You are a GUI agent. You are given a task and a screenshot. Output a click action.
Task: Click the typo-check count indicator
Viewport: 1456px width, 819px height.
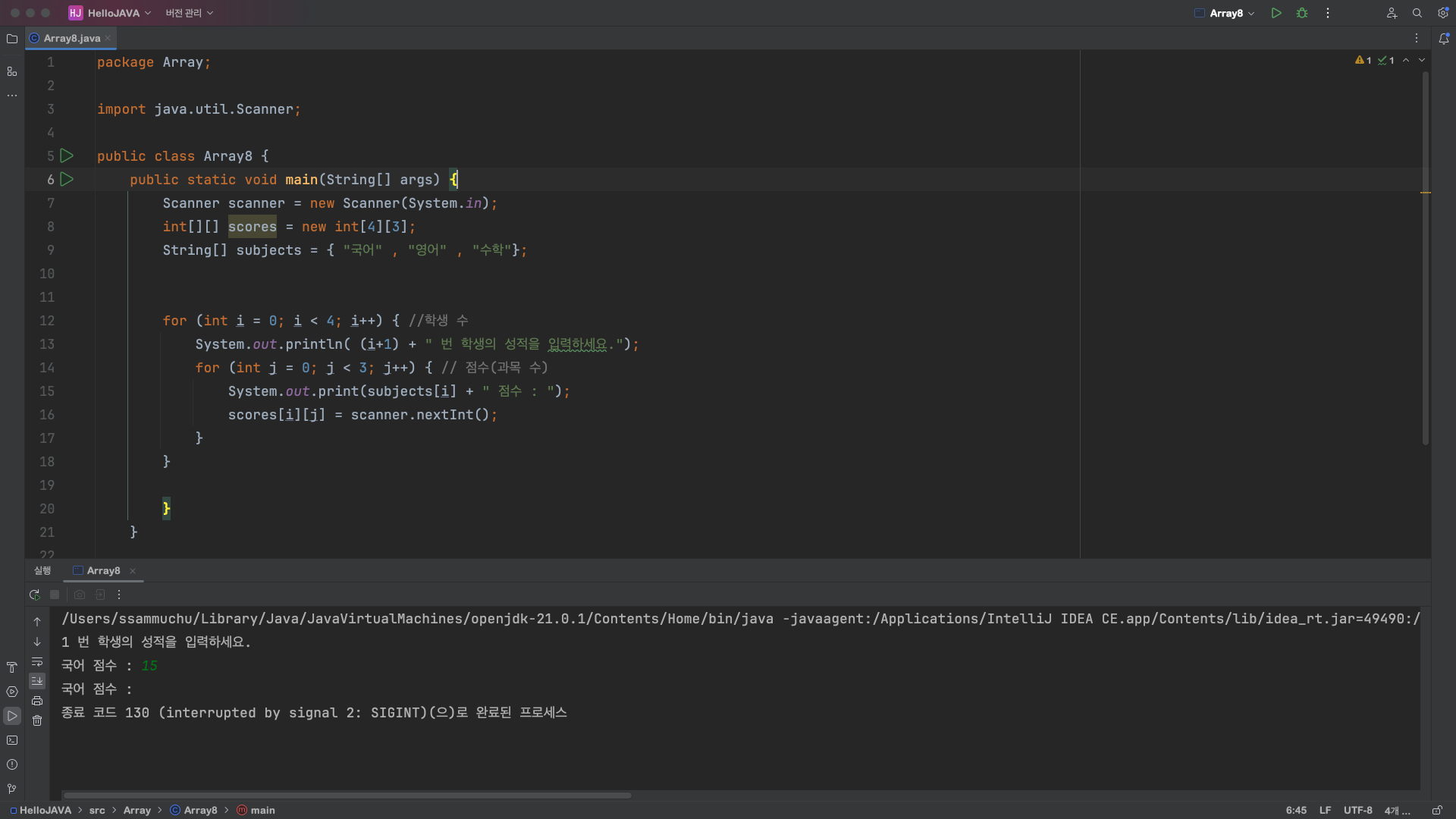tap(1386, 60)
